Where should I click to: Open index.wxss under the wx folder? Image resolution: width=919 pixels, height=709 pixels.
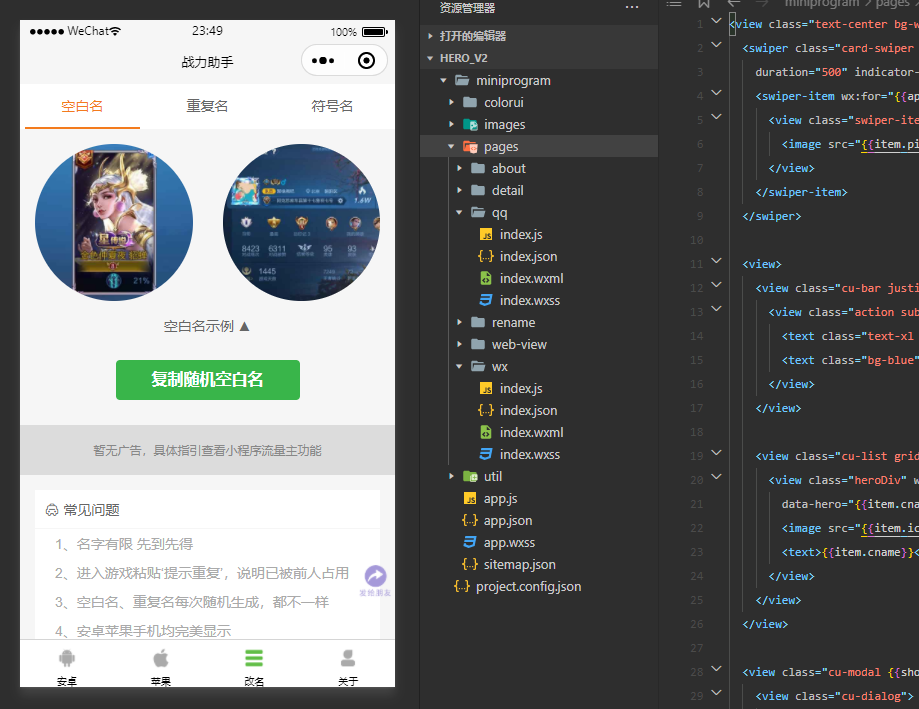(529, 455)
